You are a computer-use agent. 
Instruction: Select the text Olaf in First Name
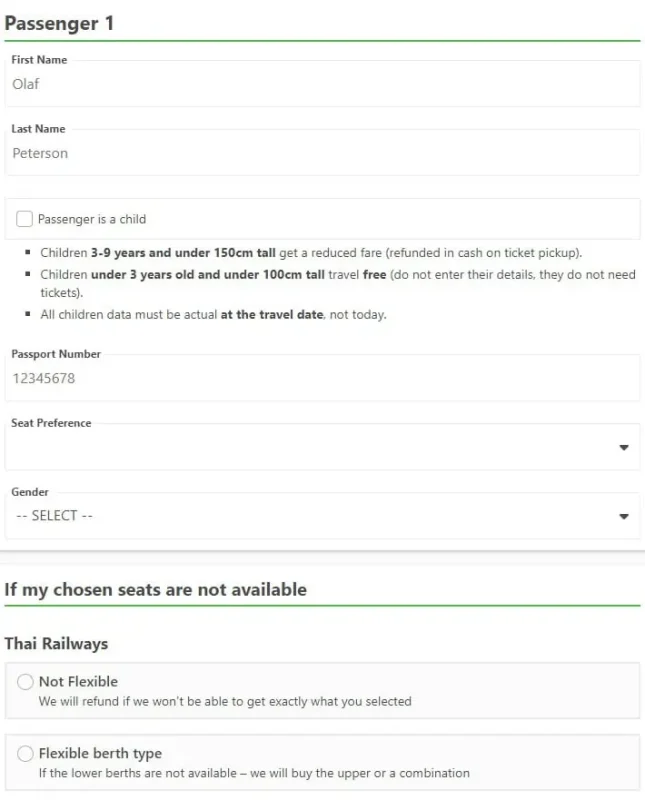pos(24,84)
